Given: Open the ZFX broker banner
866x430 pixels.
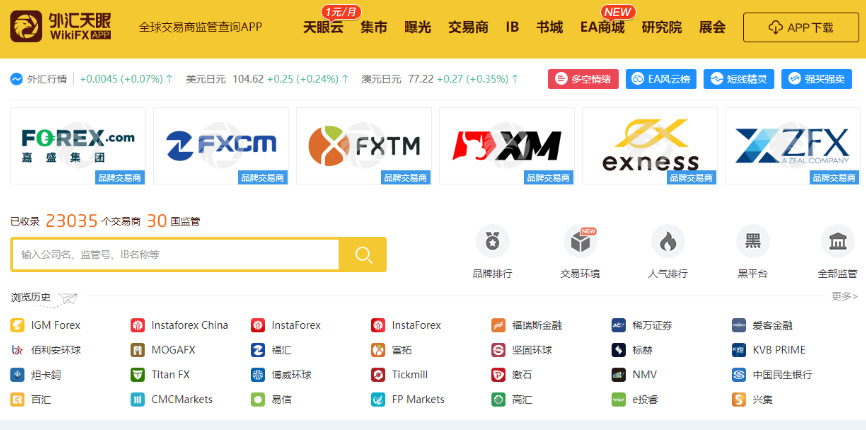Looking at the screenshot, I should 793,146.
